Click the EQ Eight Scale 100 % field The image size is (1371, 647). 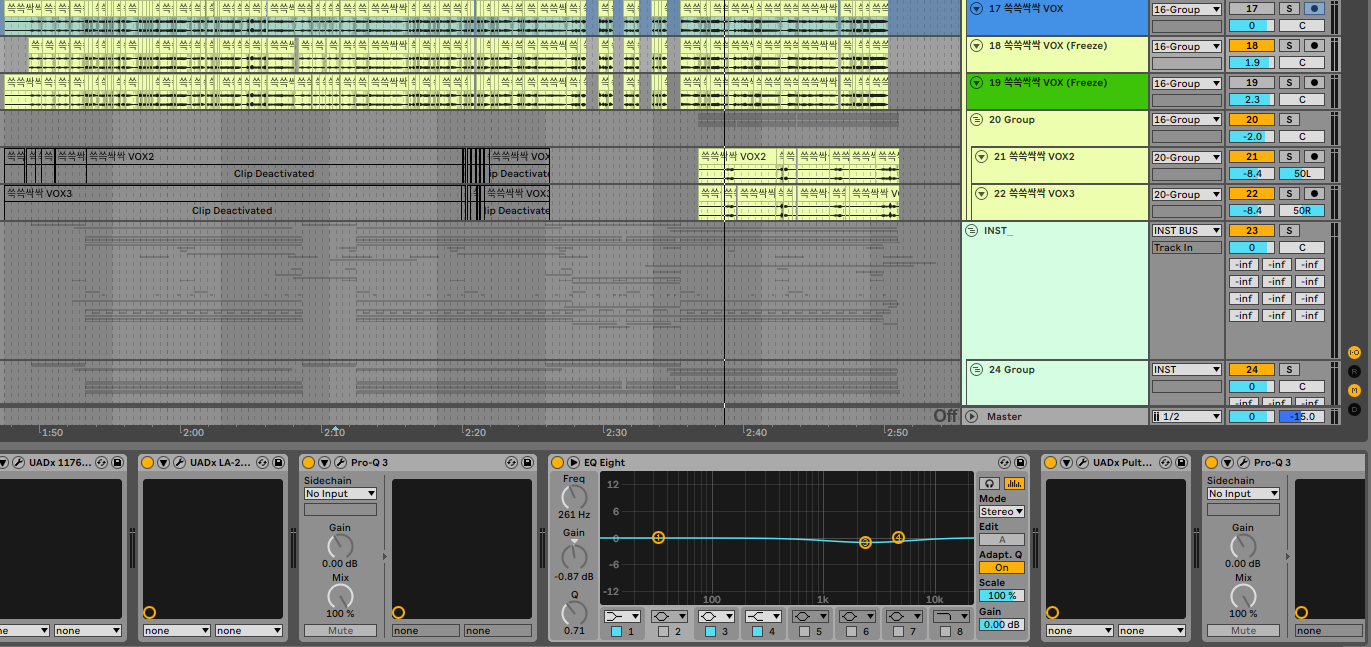1001,596
